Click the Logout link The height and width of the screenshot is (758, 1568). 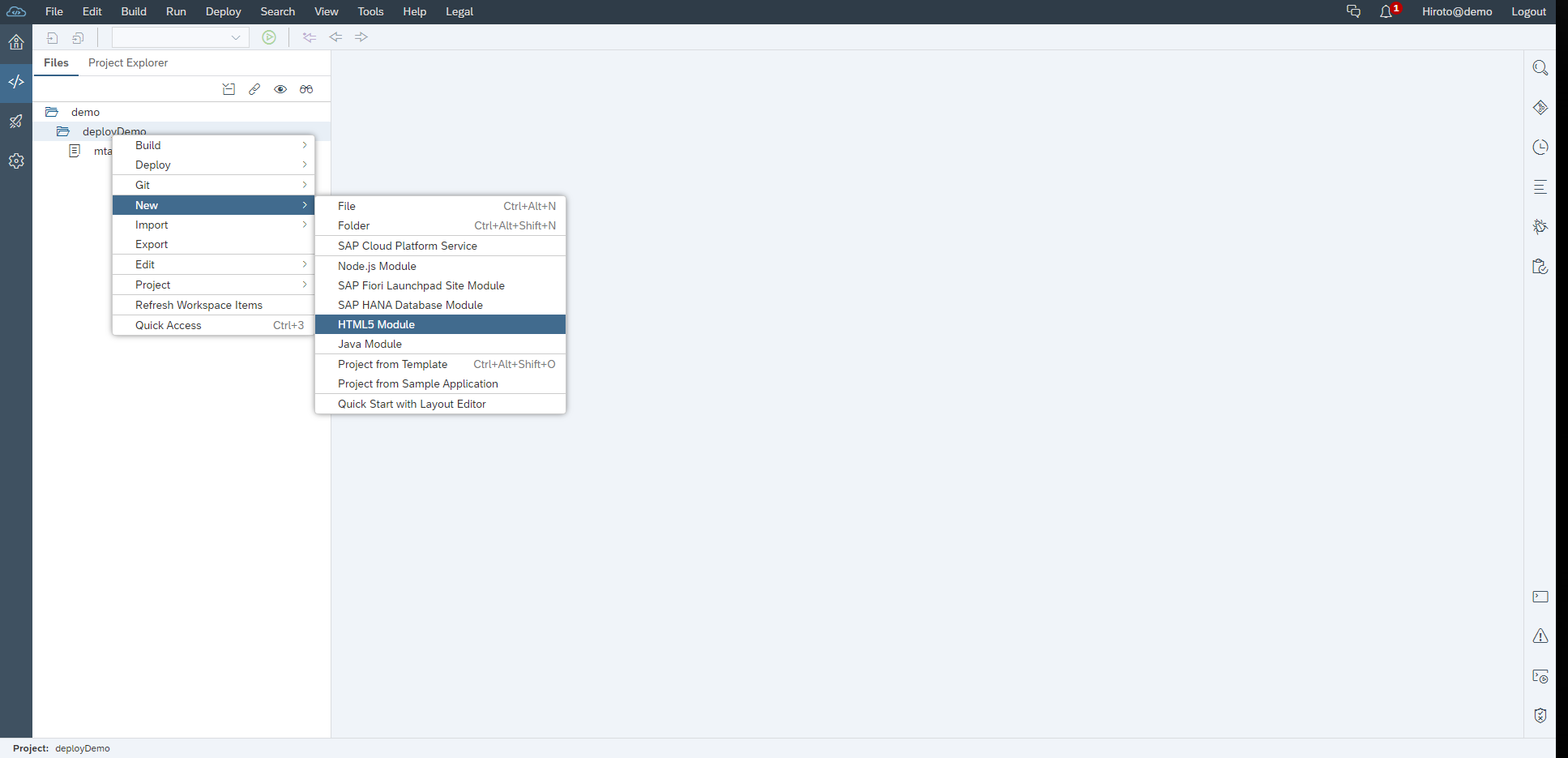1528,11
